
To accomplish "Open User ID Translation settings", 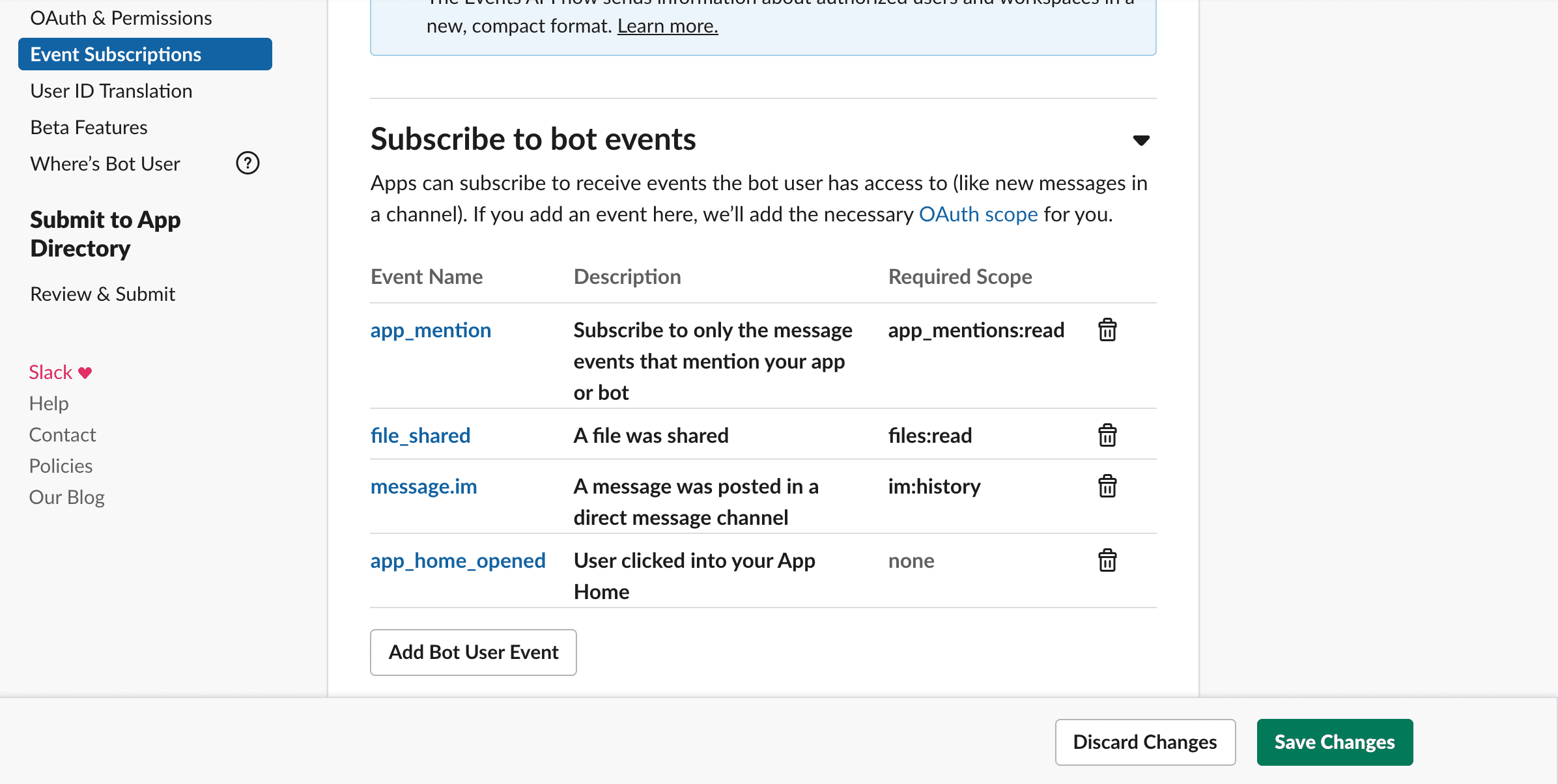I will [111, 91].
